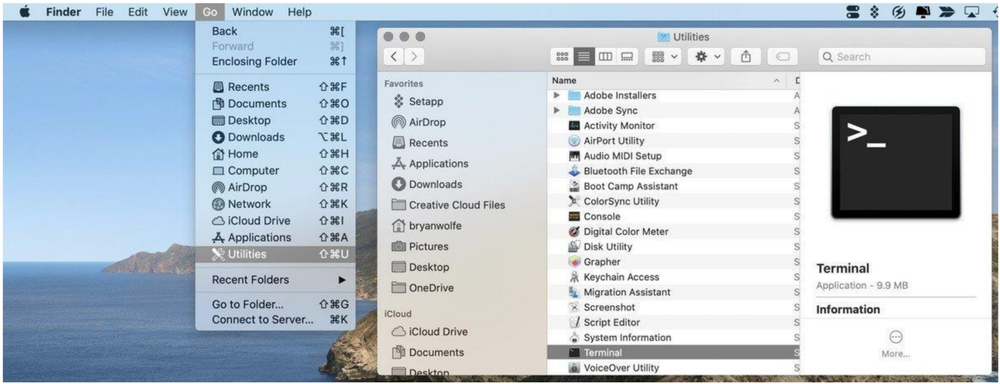Viewport: 1000px width, 384px height.
Task: Click the More... button in preview
Action: tap(895, 344)
